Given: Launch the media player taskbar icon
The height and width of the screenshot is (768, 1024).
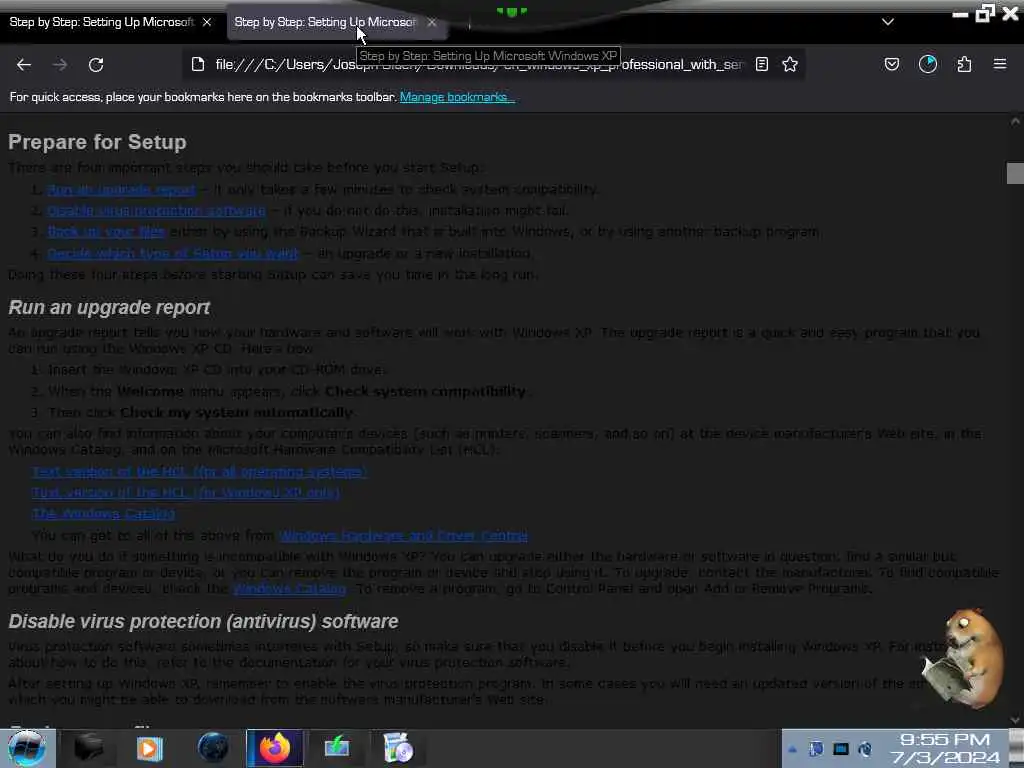Looking at the screenshot, I should (149, 748).
